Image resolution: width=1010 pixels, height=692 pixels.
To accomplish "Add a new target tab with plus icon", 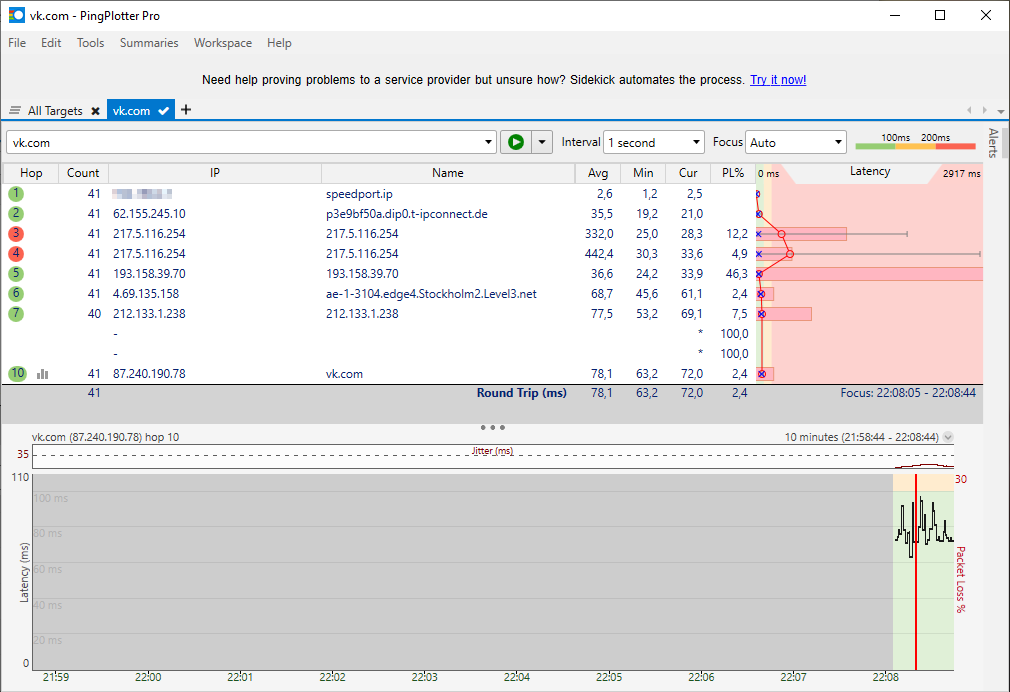I will point(186,110).
